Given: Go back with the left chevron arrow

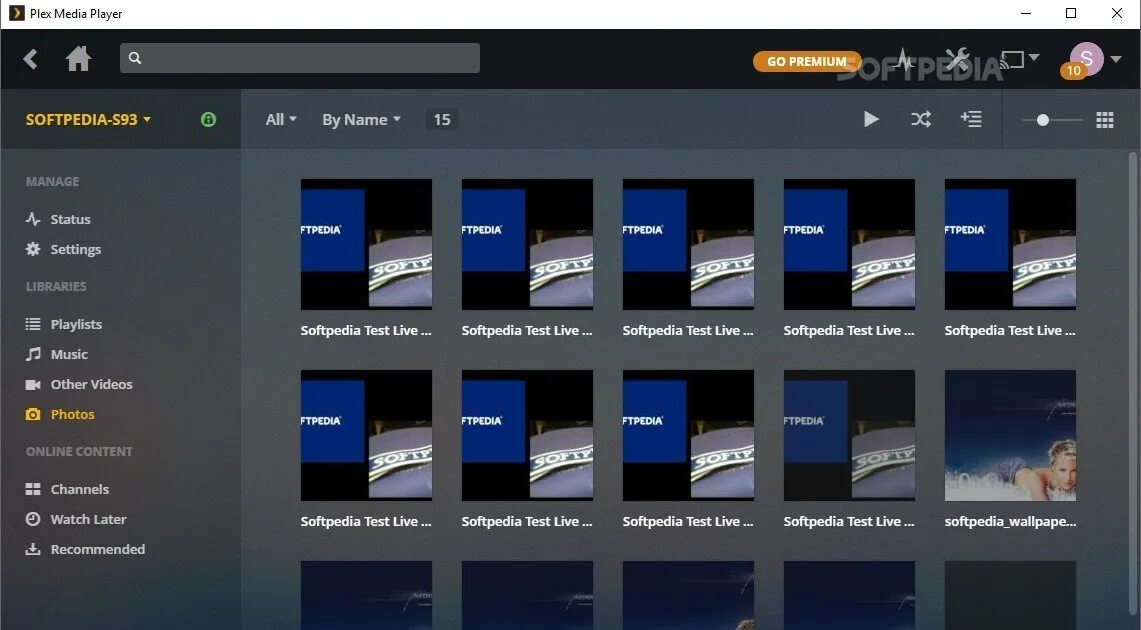Looking at the screenshot, I should point(30,59).
